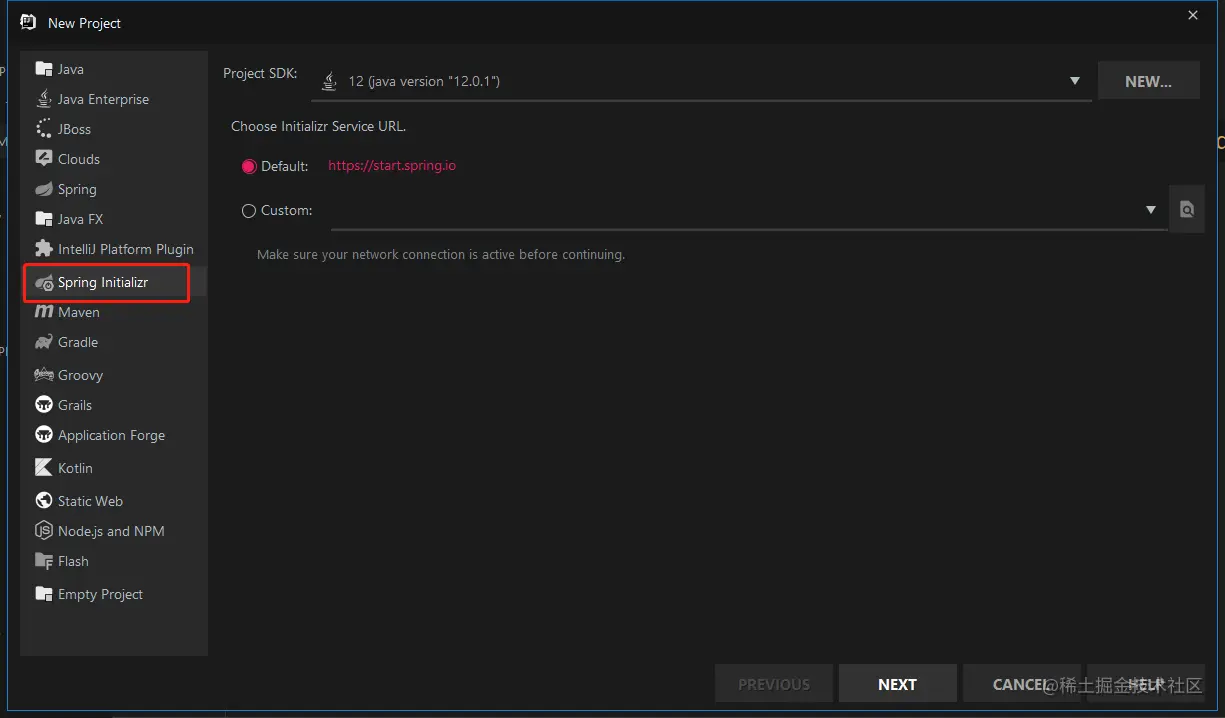This screenshot has height=718, width=1225.
Task: Click the Spring leaf icon
Action: [43, 189]
